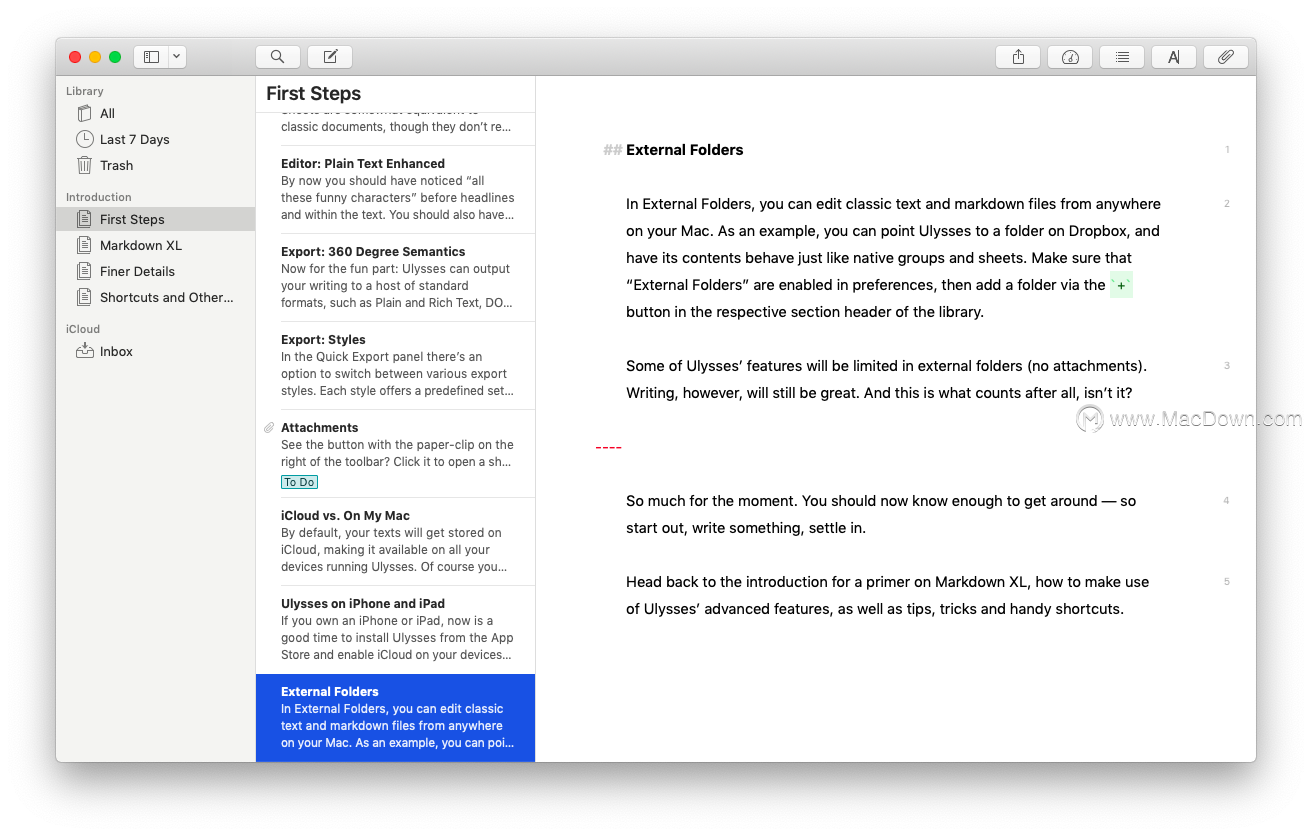Click the External Folders heading in editor
Screen dimensions: 1312x836
click(685, 150)
